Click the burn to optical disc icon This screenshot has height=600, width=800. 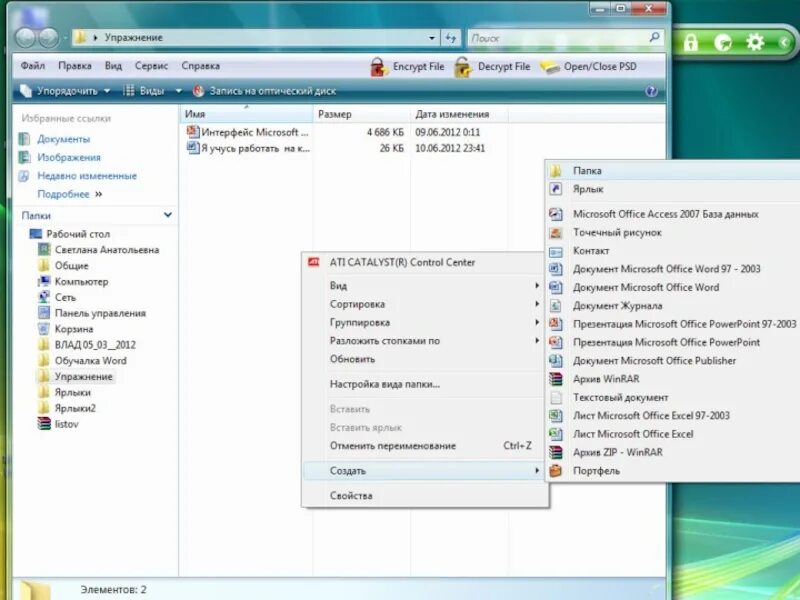[x=198, y=91]
